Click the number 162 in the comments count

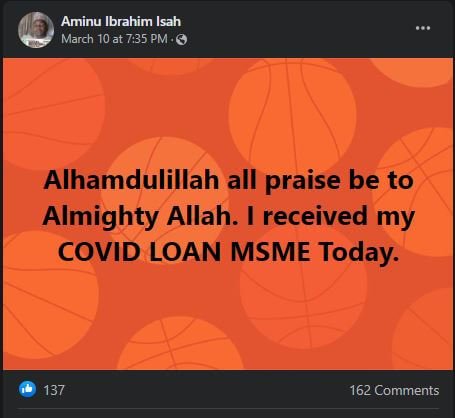360,390
